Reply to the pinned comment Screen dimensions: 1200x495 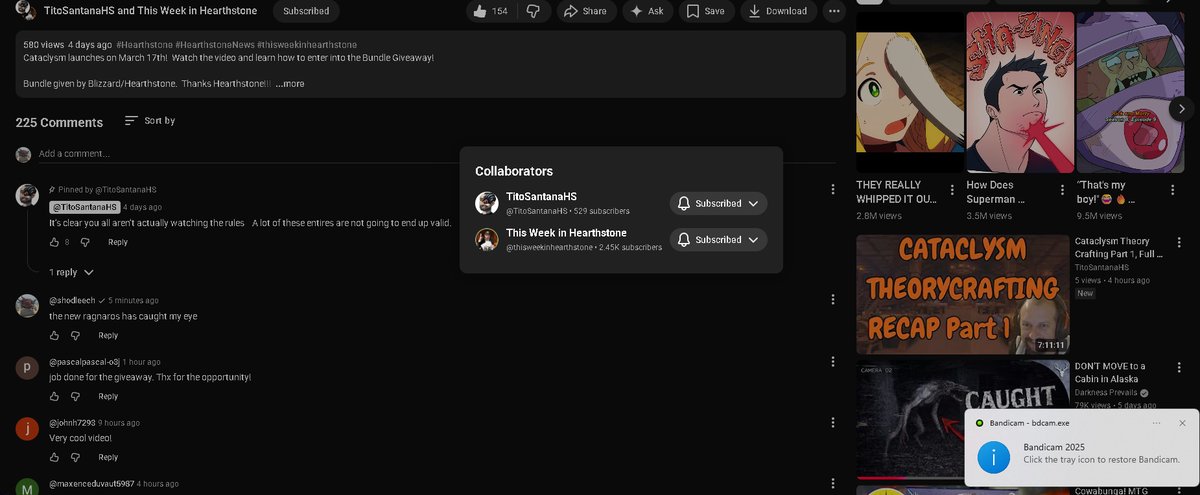tap(118, 242)
